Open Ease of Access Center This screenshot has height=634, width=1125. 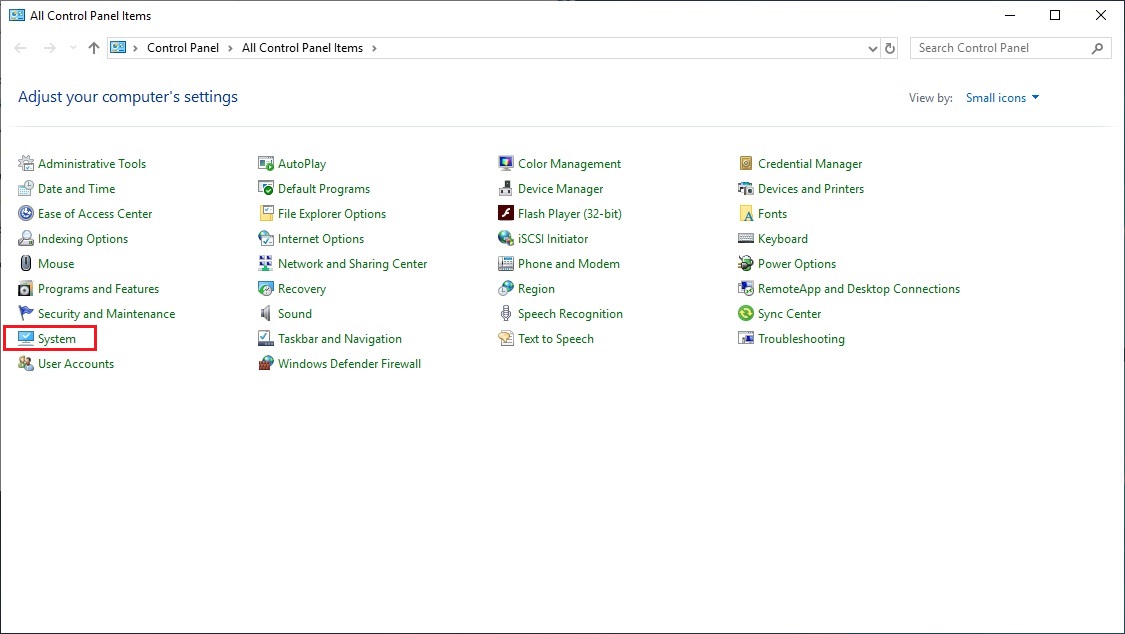[x=95, y=213]
